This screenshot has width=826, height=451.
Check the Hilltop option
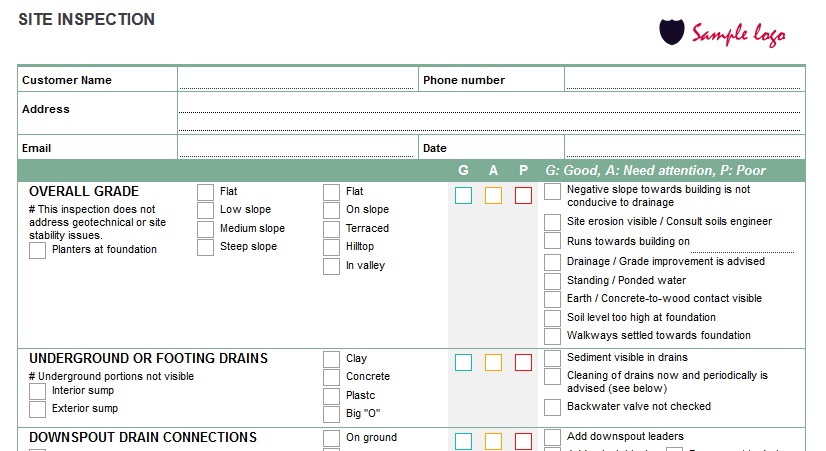331,247
